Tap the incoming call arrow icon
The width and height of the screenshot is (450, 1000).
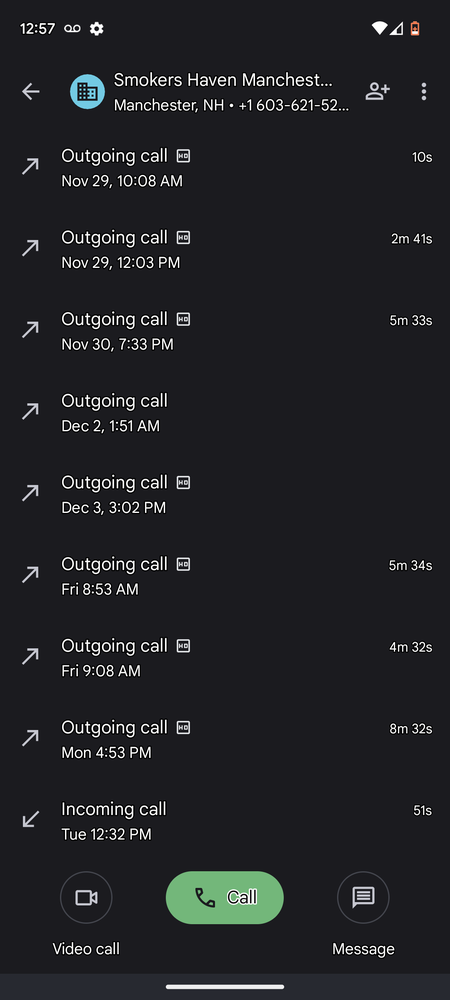click(x=30, y=820)
